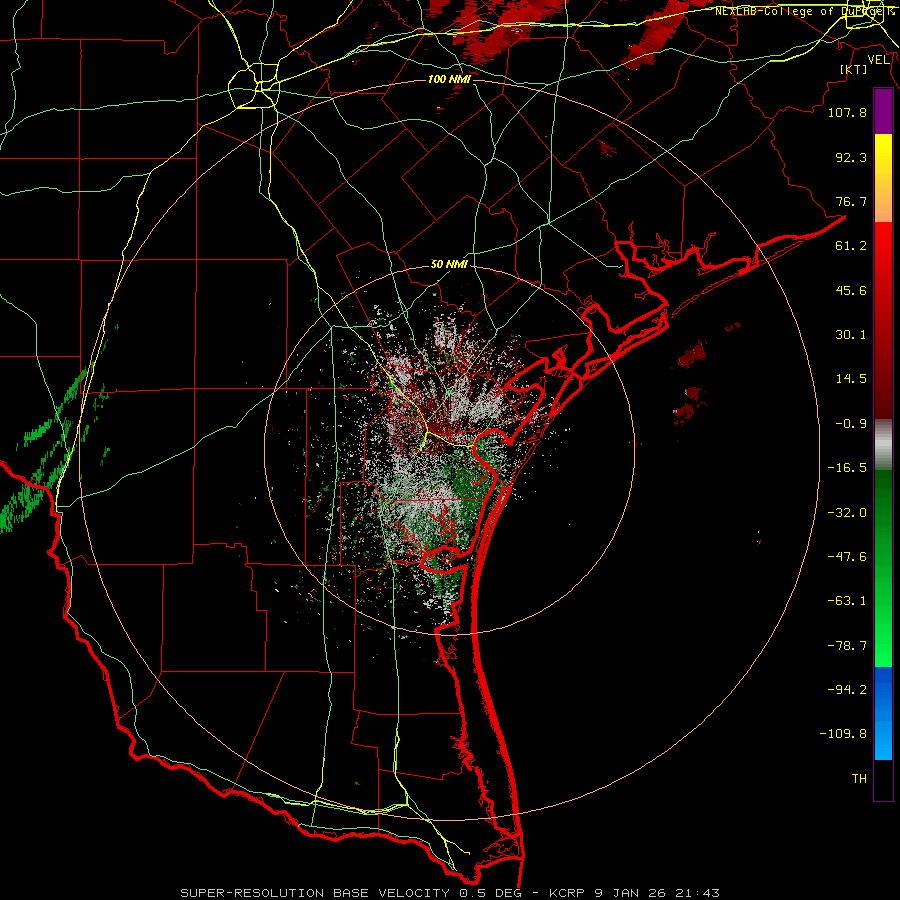Click the "50 NMI" range ring label
The height and width of the screenshot is (900, 900).
(x=449, y=265)
